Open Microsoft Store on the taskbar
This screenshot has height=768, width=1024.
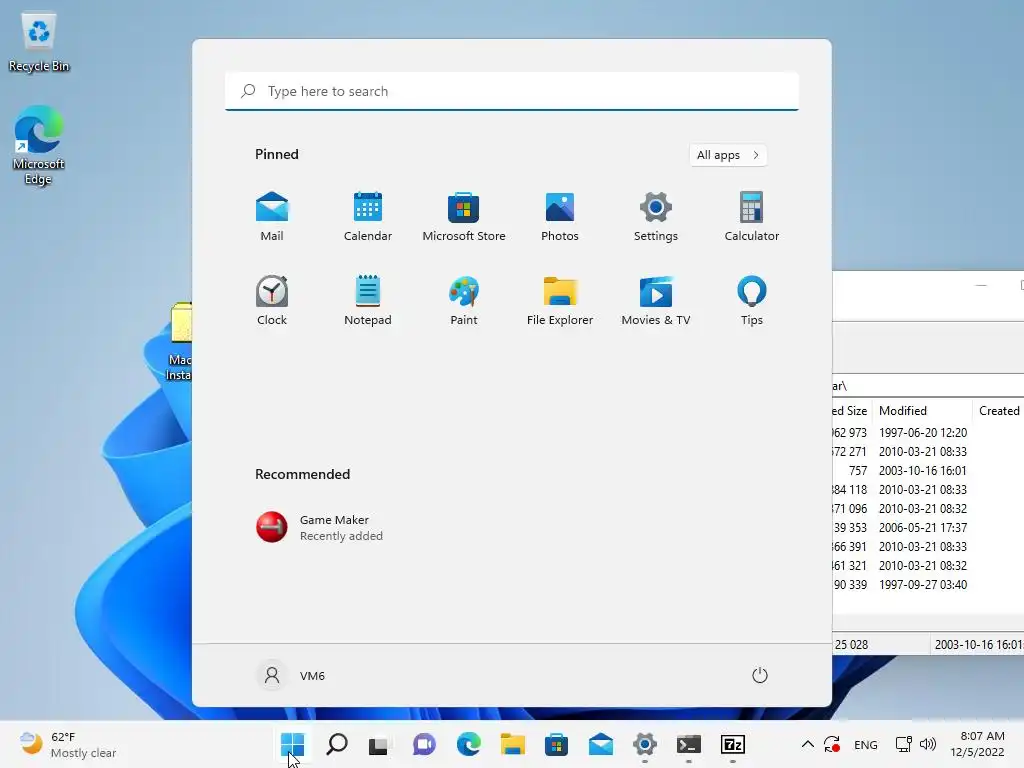[556, 744]
